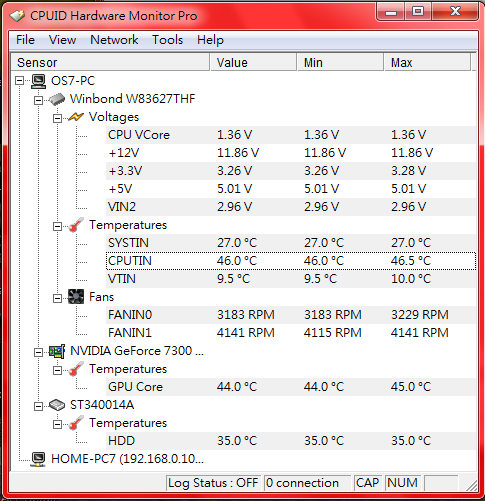The width and height of the screenshot is (485, 501).
Task: Open the View menu
Action: (x=62, y=40)
